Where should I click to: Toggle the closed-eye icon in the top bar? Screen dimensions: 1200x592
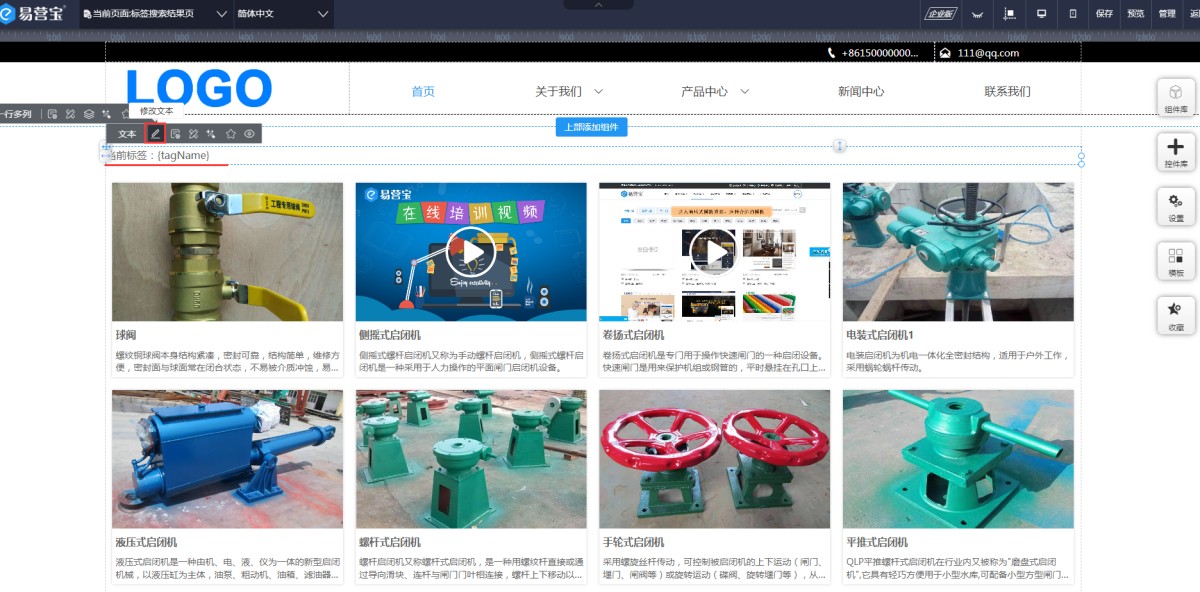(x=977, y=14)
